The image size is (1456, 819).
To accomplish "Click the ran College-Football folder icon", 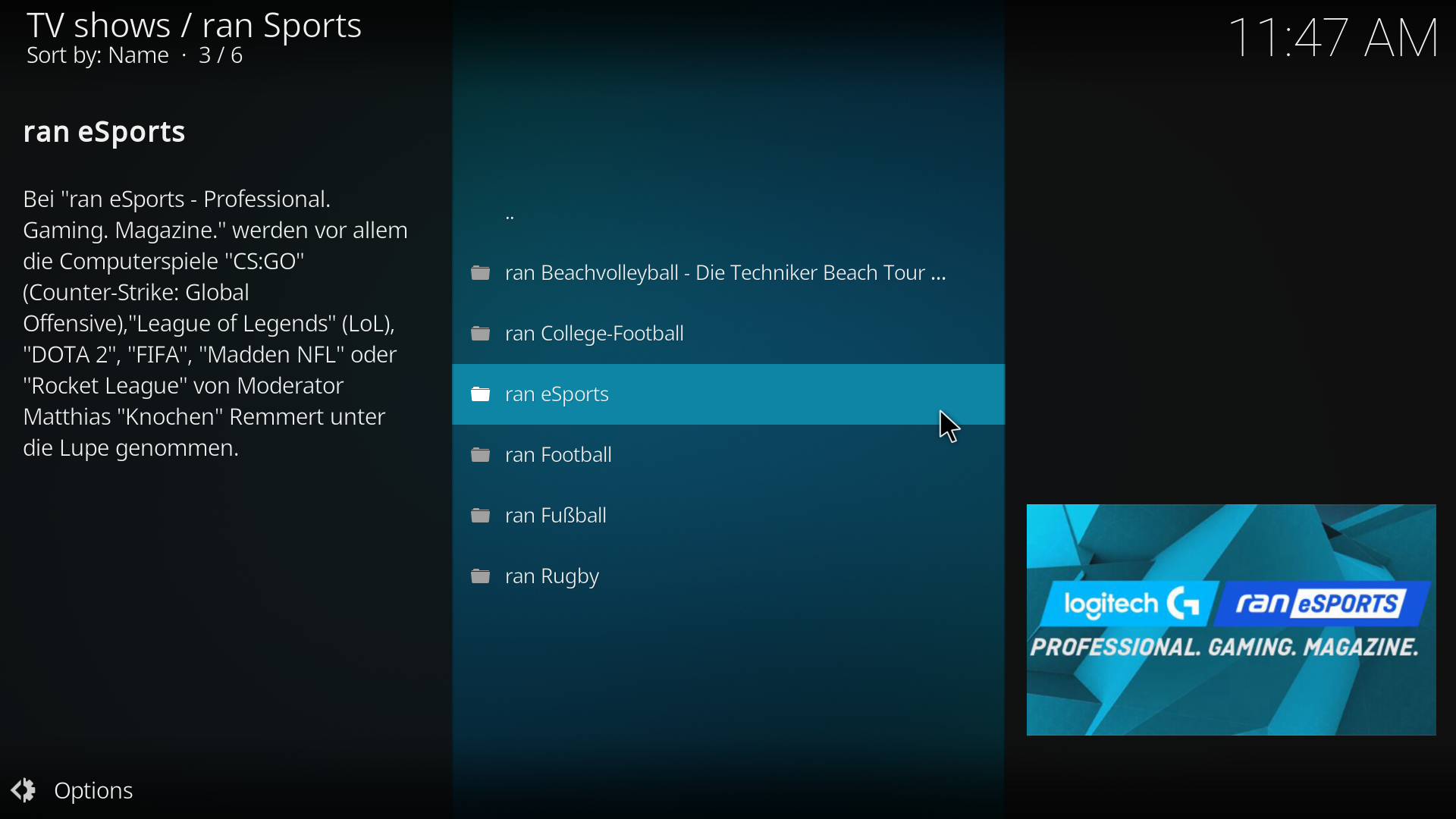I will click(x=481, y=334).
